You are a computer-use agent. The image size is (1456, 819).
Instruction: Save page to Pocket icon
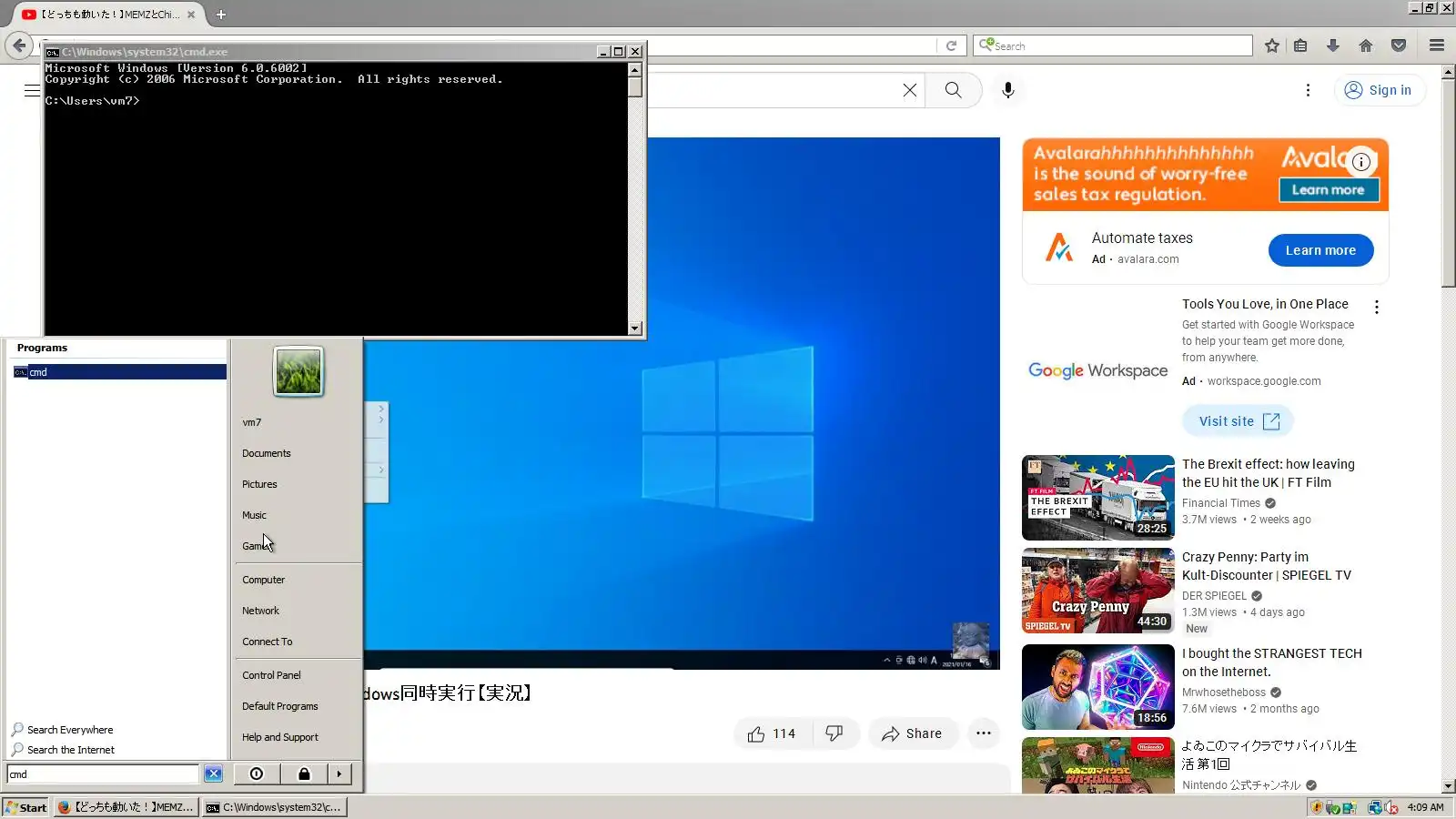coord(1399,45)
